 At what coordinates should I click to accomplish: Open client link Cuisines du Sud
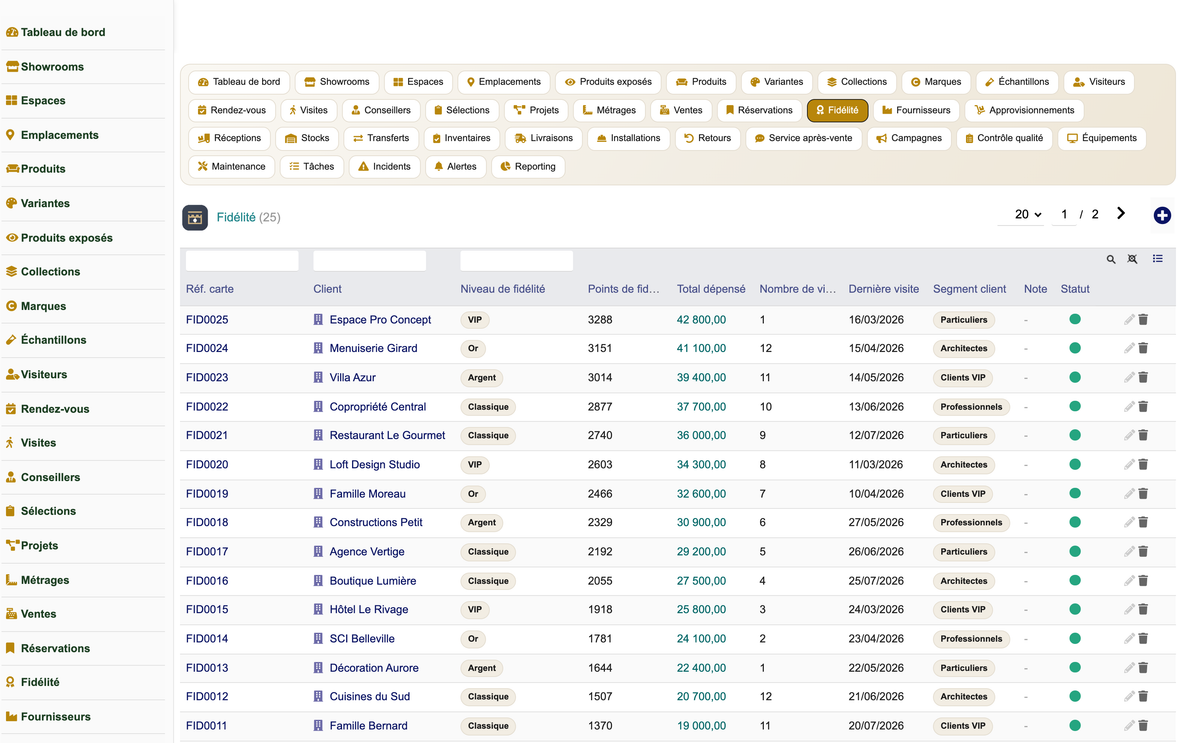370,697
